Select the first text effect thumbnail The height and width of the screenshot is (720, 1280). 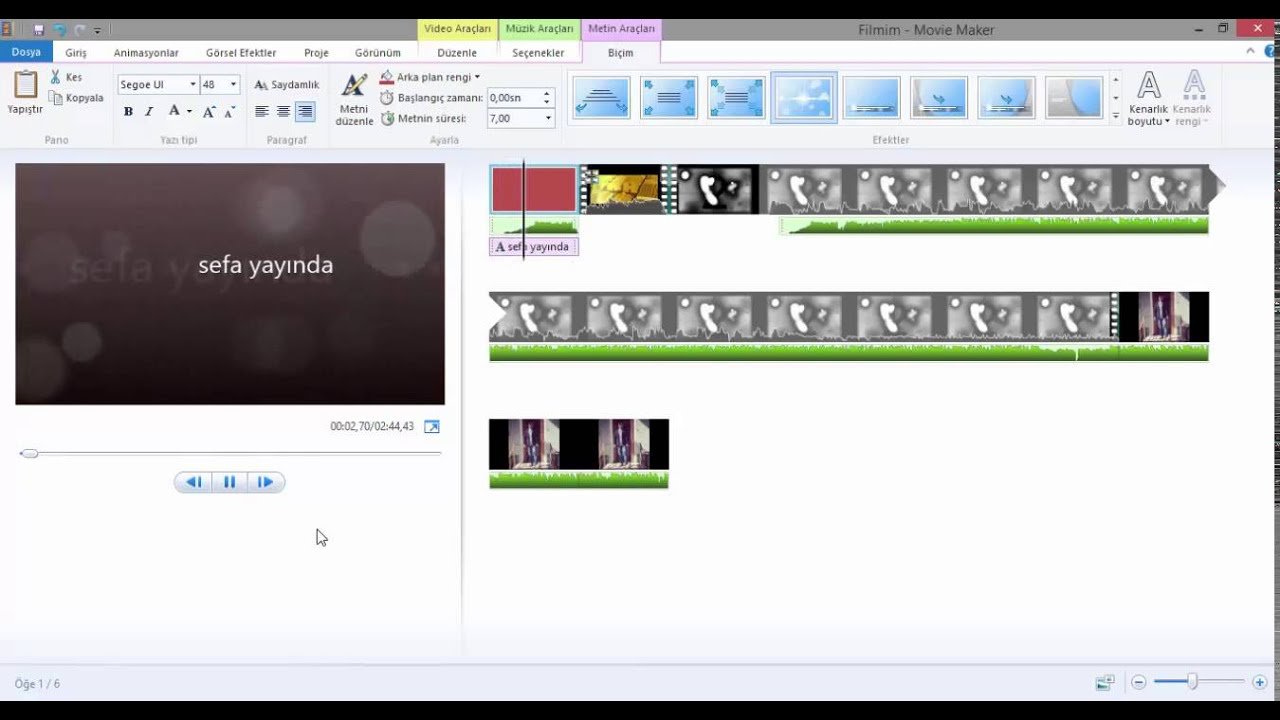(601, 98)
